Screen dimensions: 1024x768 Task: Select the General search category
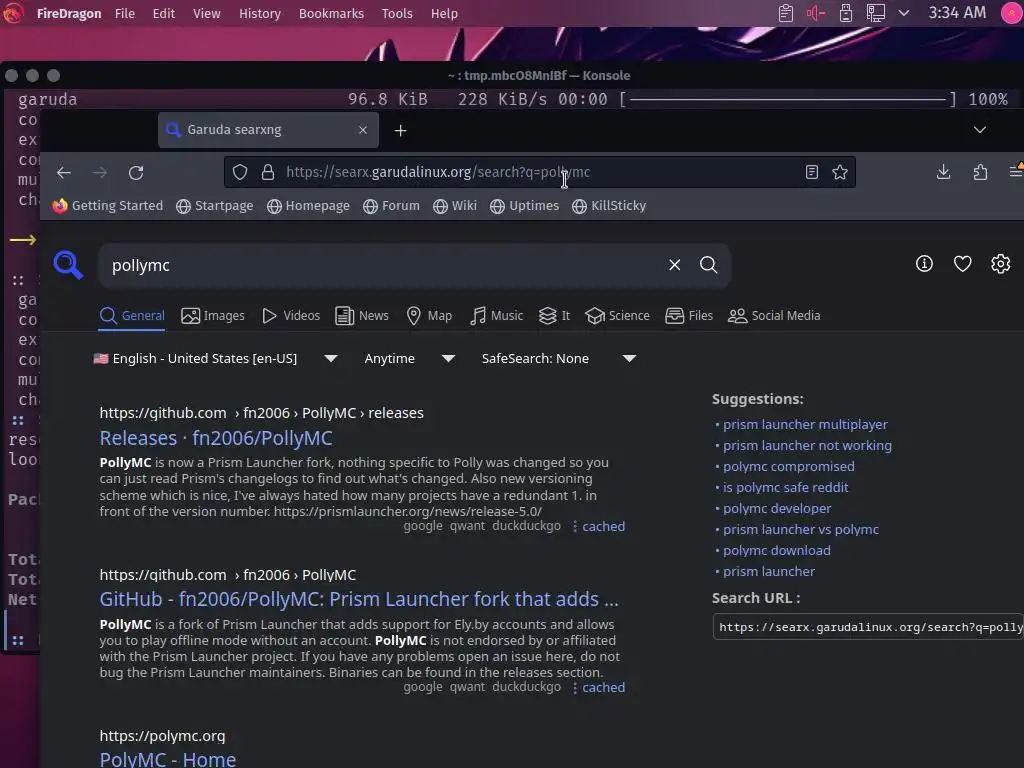click(x=132, y=315)
